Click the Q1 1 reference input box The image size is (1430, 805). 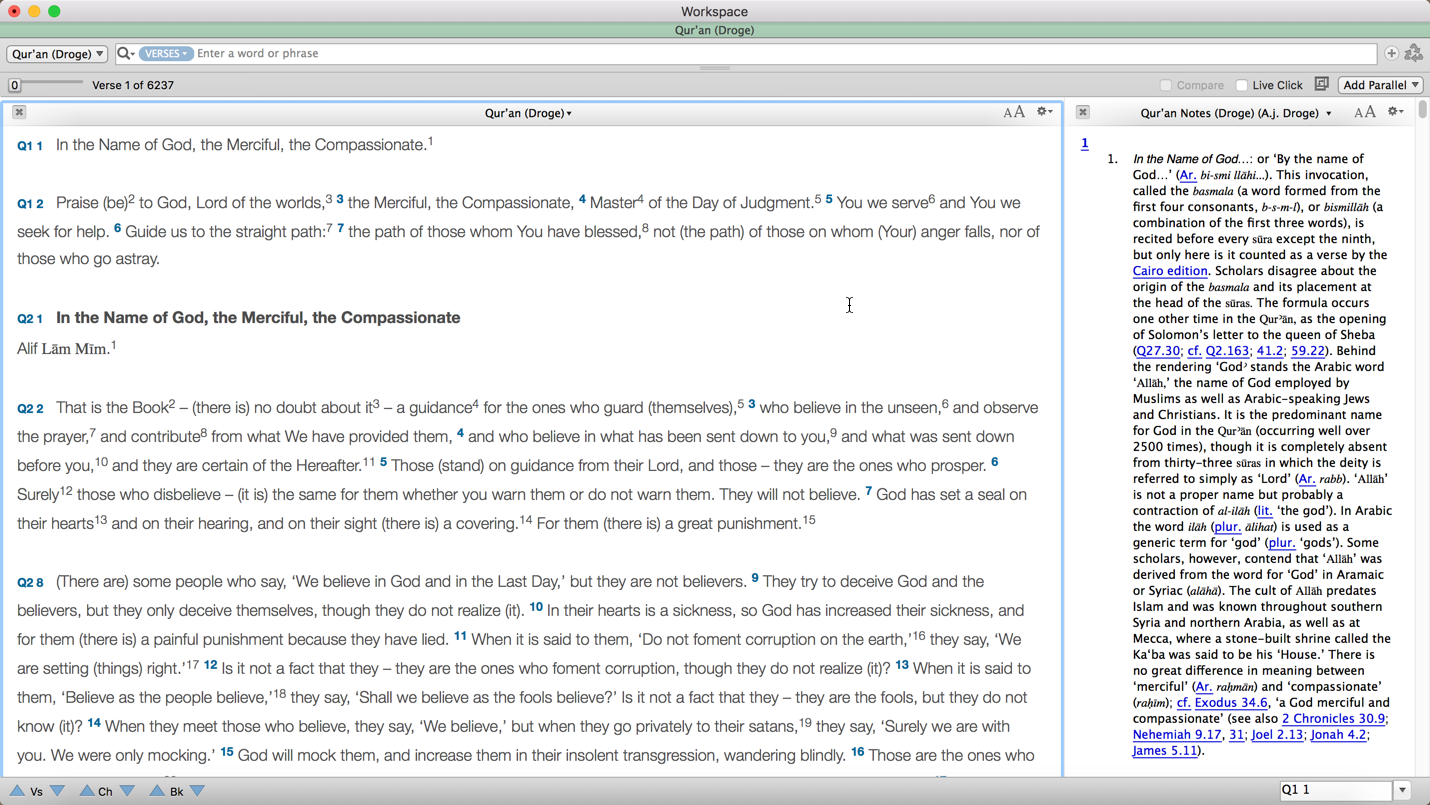tap(1335, 790)
